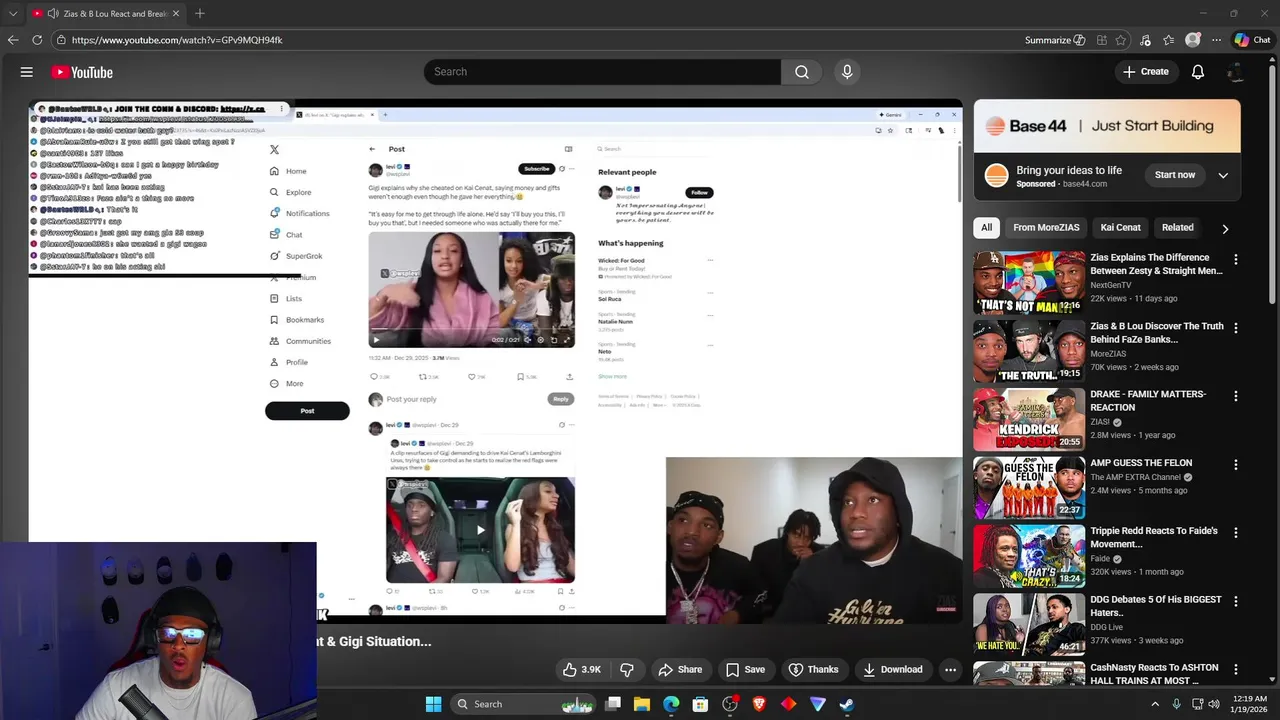Open options for Zias & B Lou FaZe Banks video
This screenshot has width=1280, height=720.
coord(1235,327)
